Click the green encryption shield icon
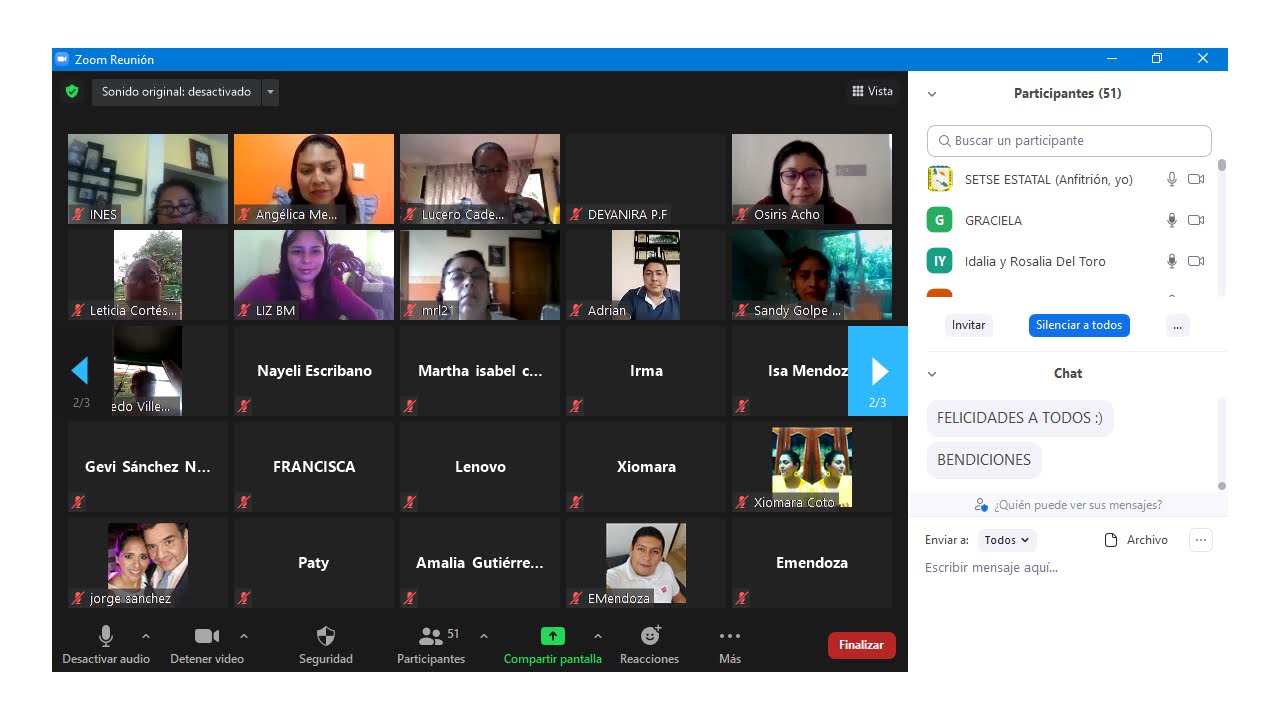 (72, 92)
